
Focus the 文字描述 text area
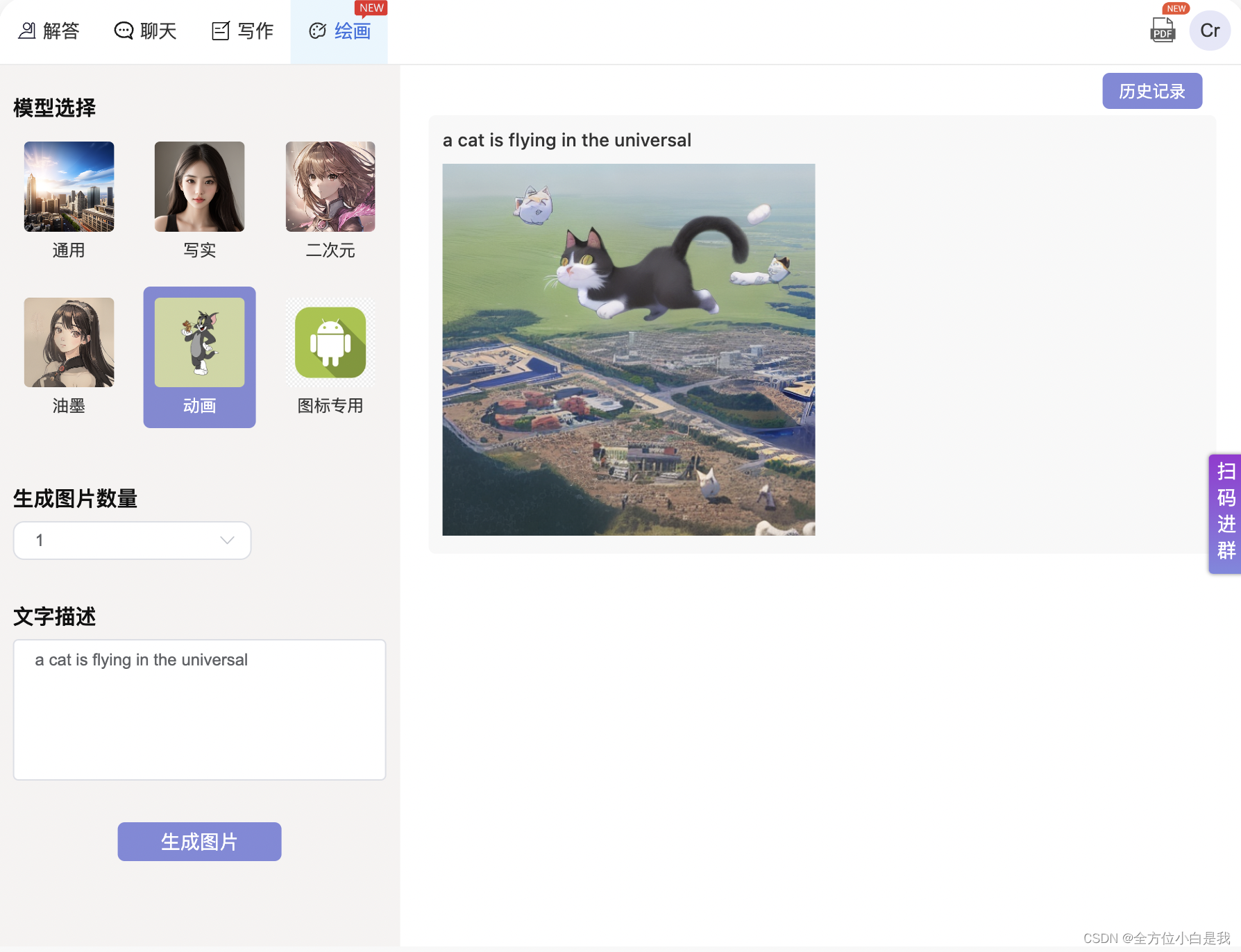[x=199, y=709]
